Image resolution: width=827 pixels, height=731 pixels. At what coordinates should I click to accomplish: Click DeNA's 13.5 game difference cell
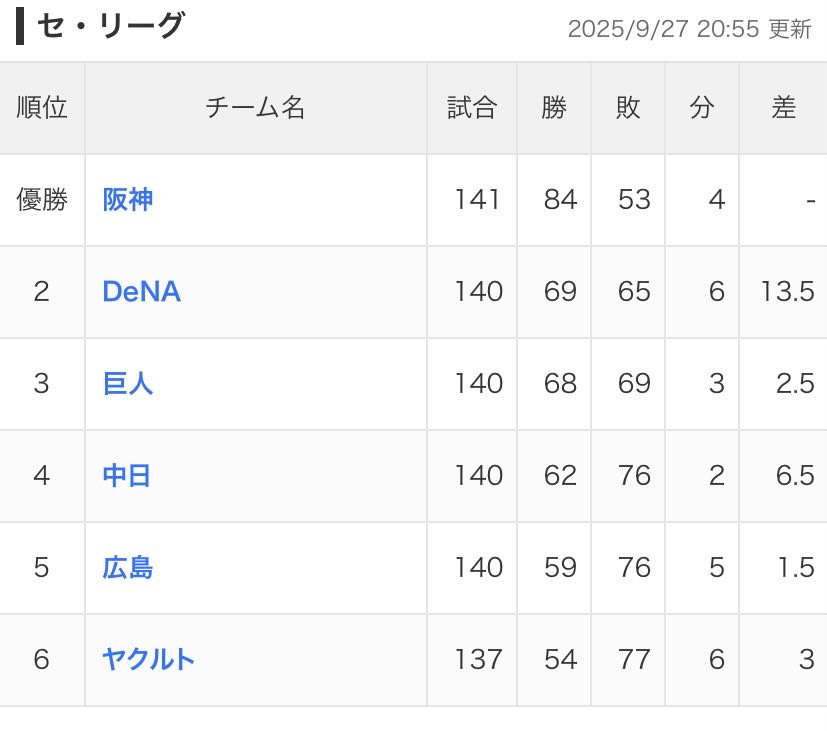[787, 292]
